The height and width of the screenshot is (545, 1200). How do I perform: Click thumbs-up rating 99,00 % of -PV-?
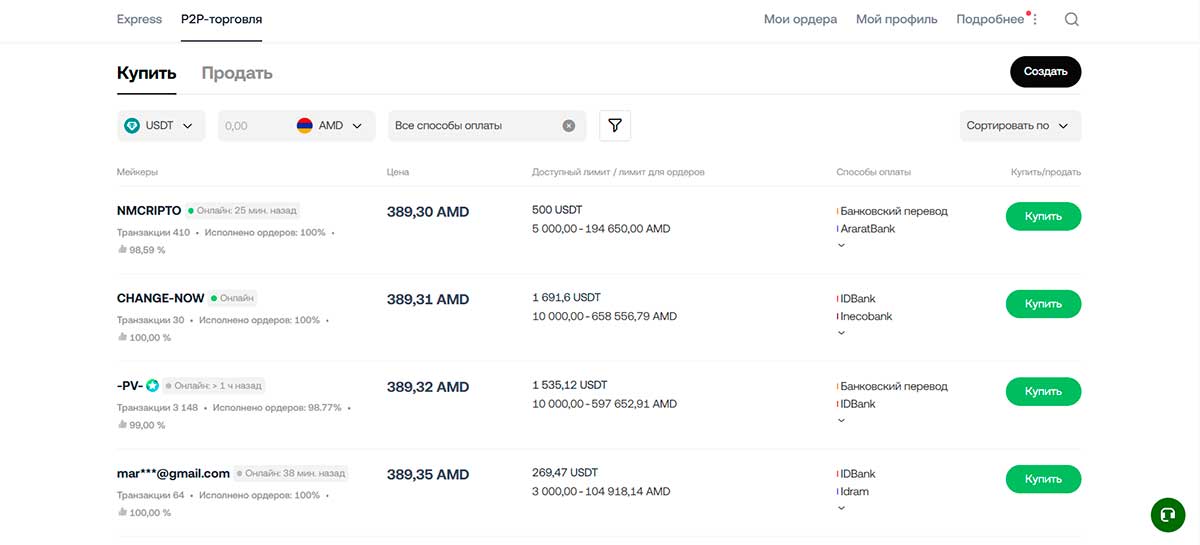(x=141, y=425)
